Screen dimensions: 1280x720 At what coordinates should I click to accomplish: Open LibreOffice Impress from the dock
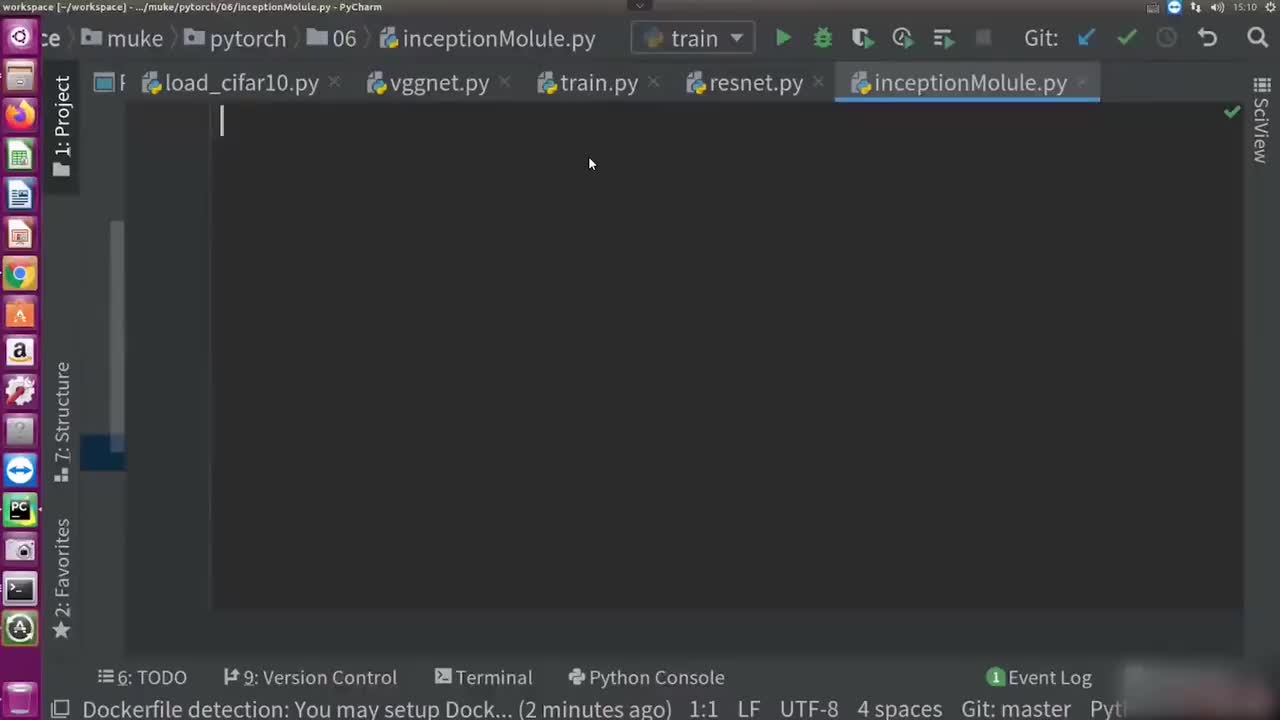[20, 234]
